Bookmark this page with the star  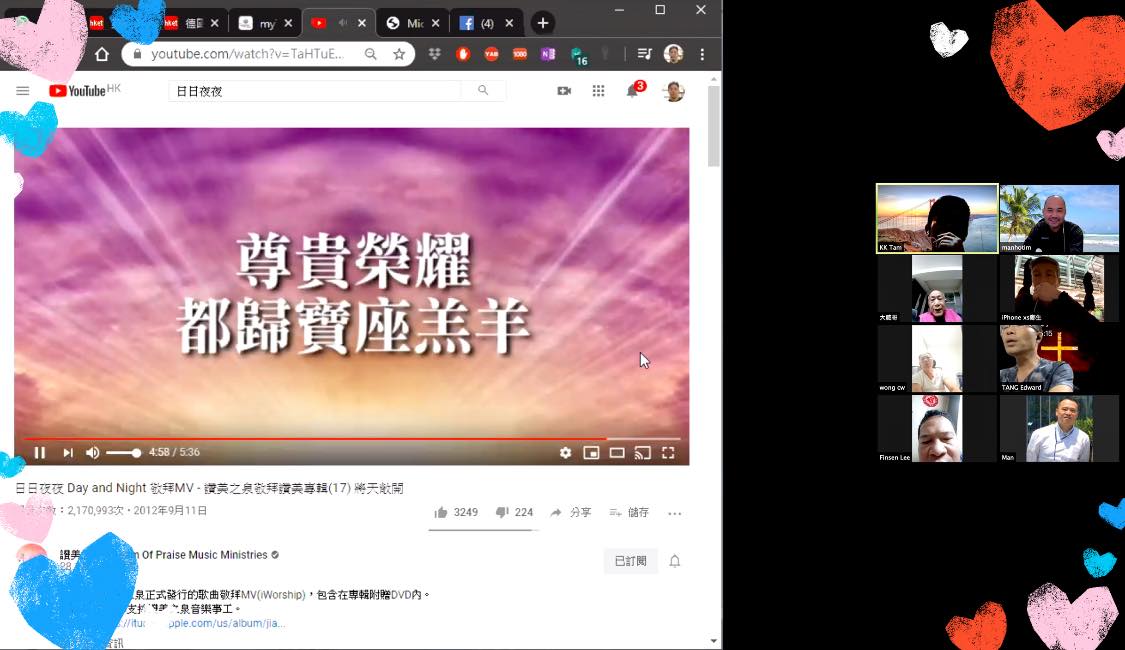(x=399, y=54)
